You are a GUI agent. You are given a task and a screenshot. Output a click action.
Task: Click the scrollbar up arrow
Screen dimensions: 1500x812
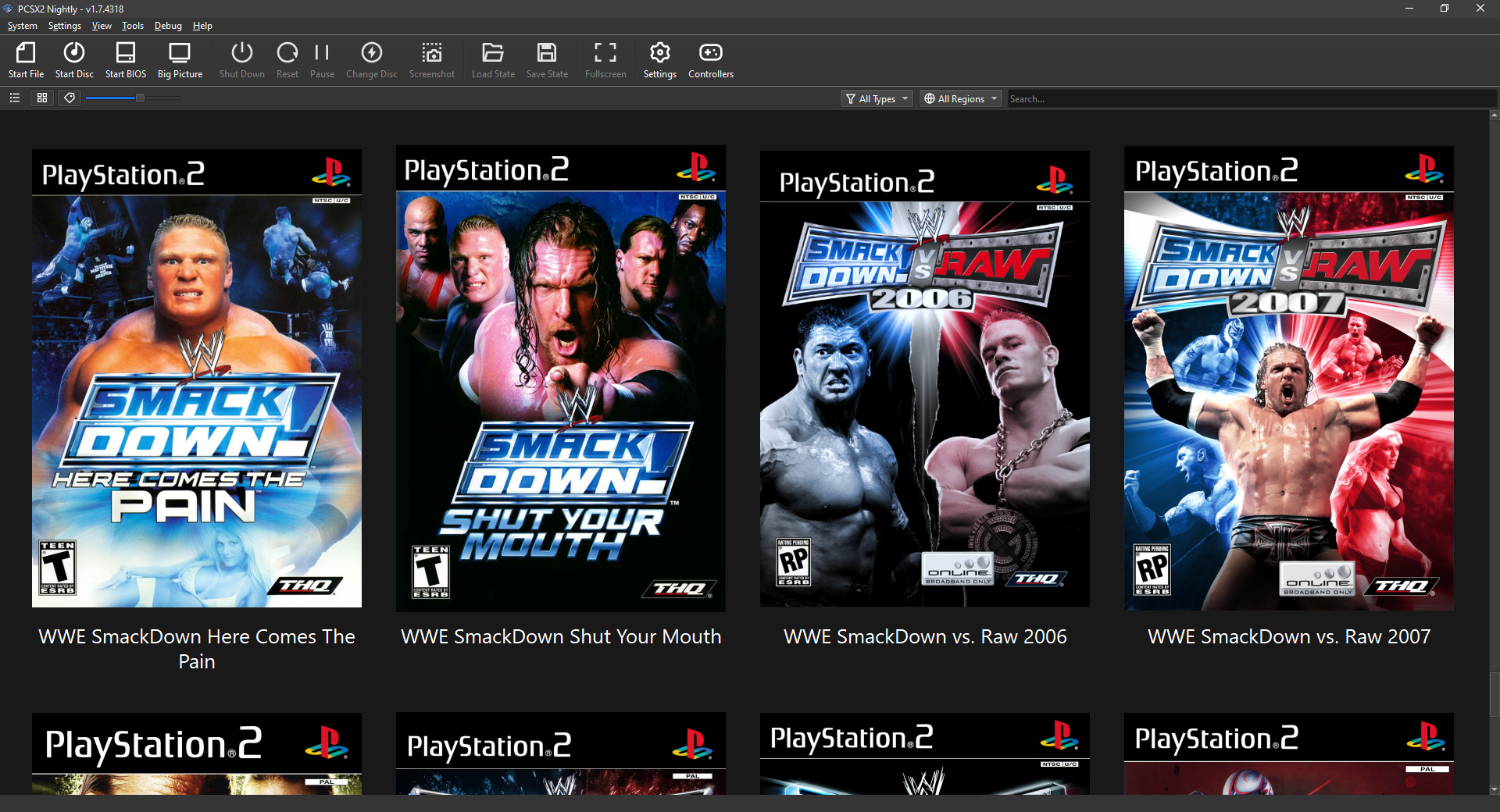(1495, 115)
